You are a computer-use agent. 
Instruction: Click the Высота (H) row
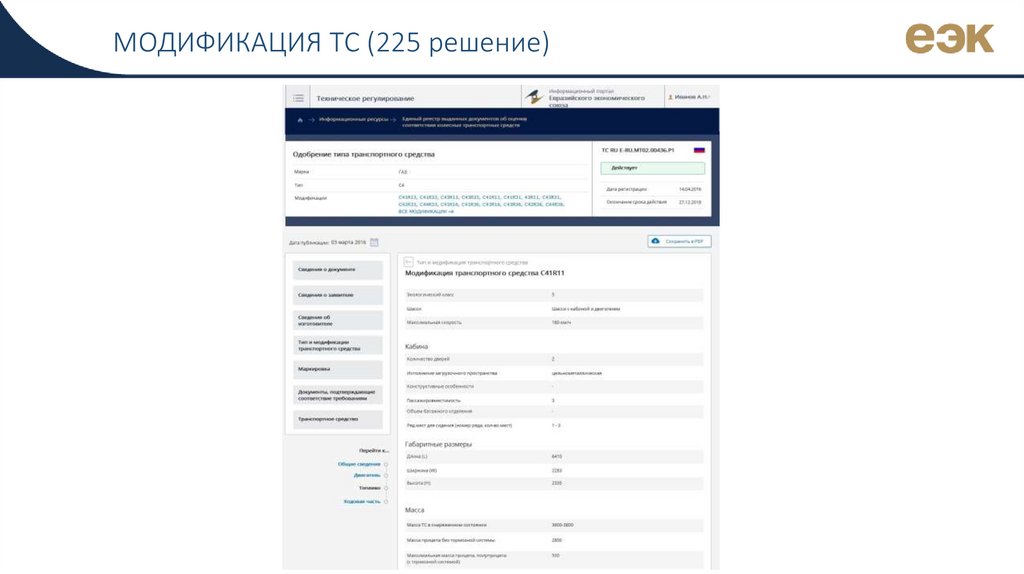(x=554, y=483)
